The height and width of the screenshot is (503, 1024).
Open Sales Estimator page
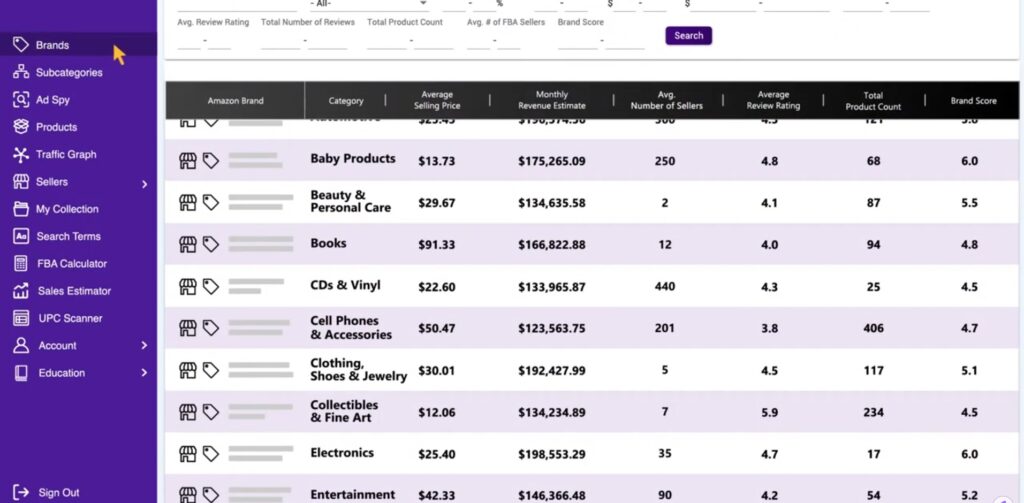pyautogui.click(x=74, y=291)
